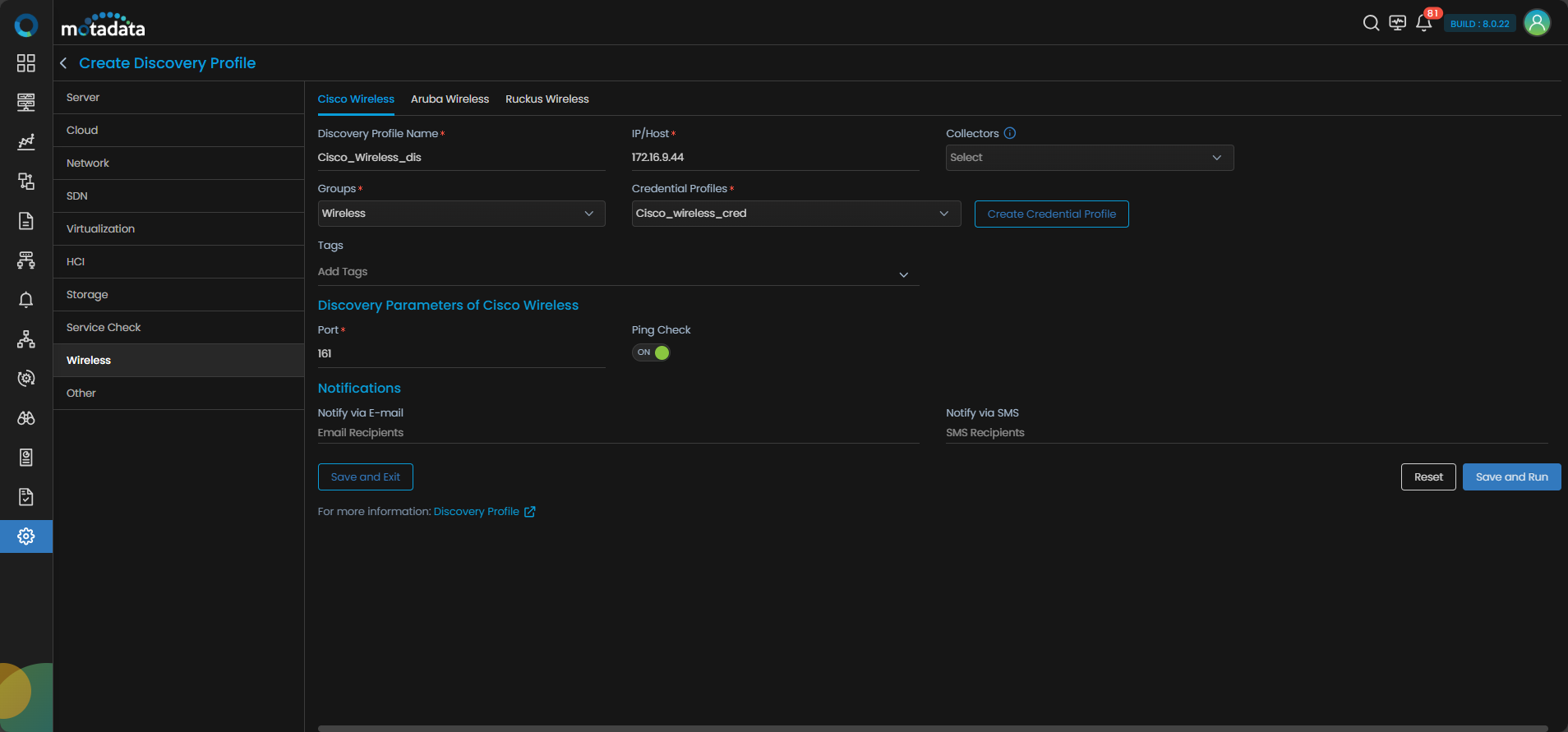Click the back arrow beside Create Discovery Profile
1568x732 pixels.
(63, 63)
